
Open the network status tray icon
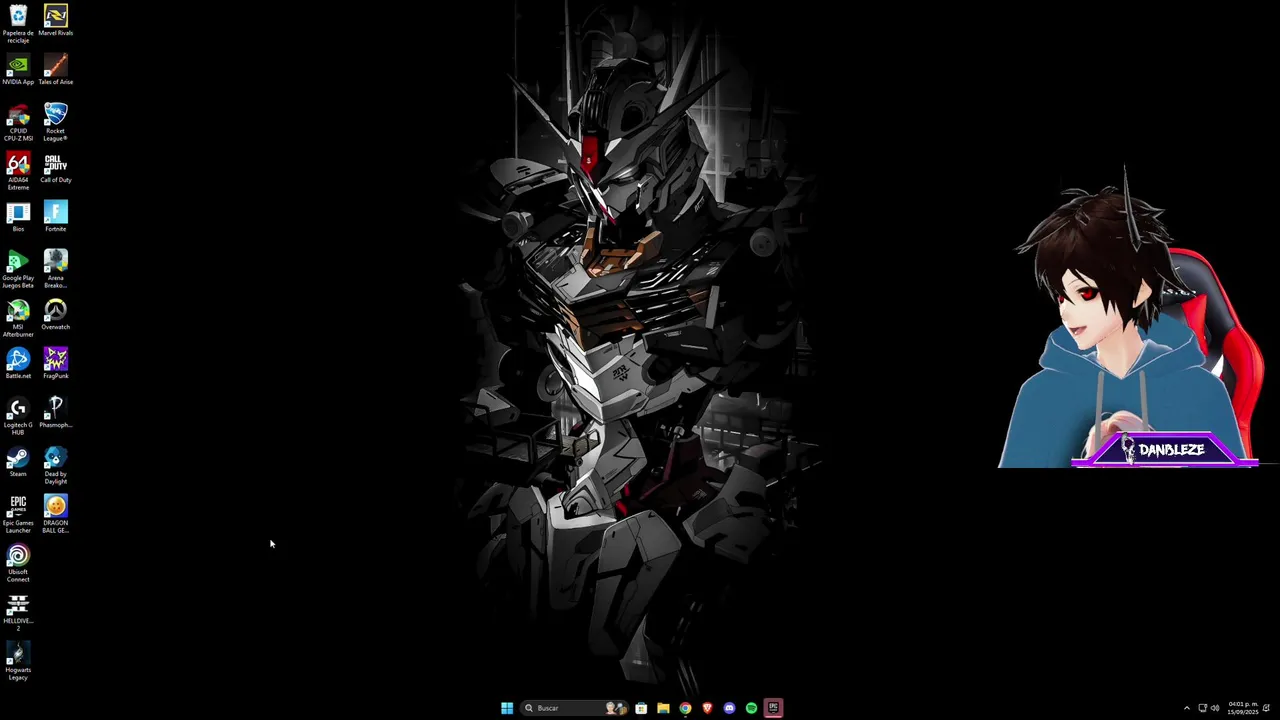1203,708
